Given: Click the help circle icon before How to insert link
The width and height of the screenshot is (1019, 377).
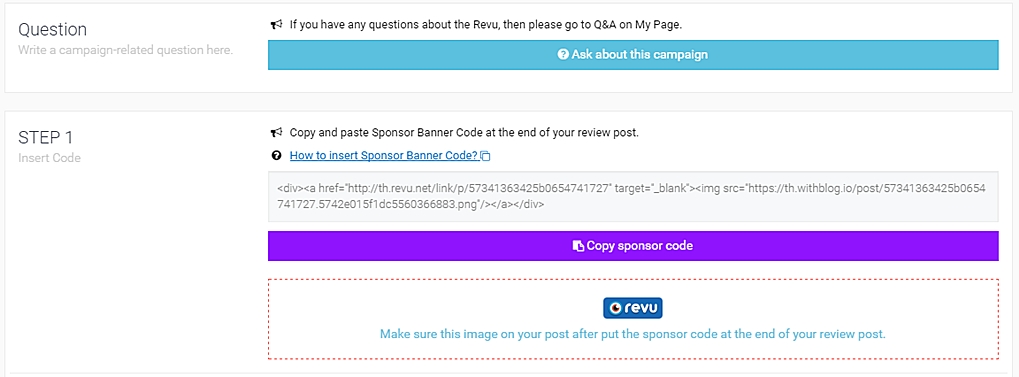Looking at the screenshot, I should click(276, 155).
